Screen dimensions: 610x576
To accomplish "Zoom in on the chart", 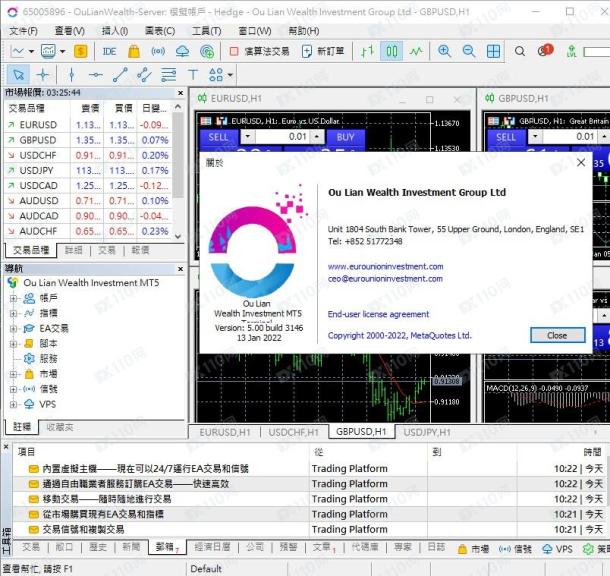I will click(444, 51).
